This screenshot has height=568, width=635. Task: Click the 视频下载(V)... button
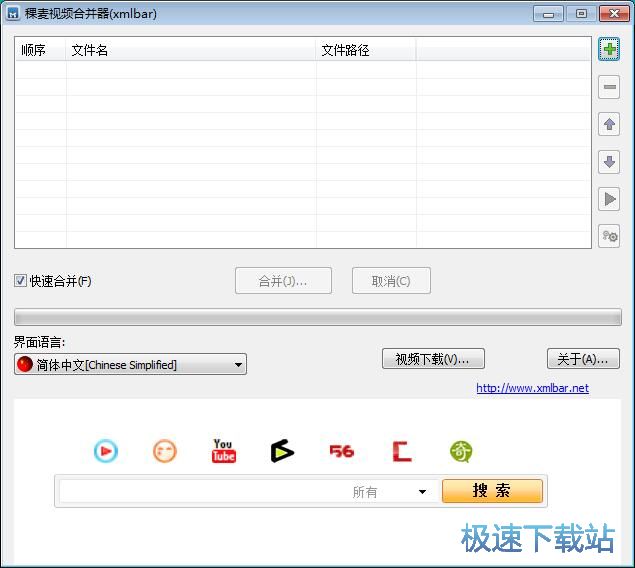[x=433, y=359]
